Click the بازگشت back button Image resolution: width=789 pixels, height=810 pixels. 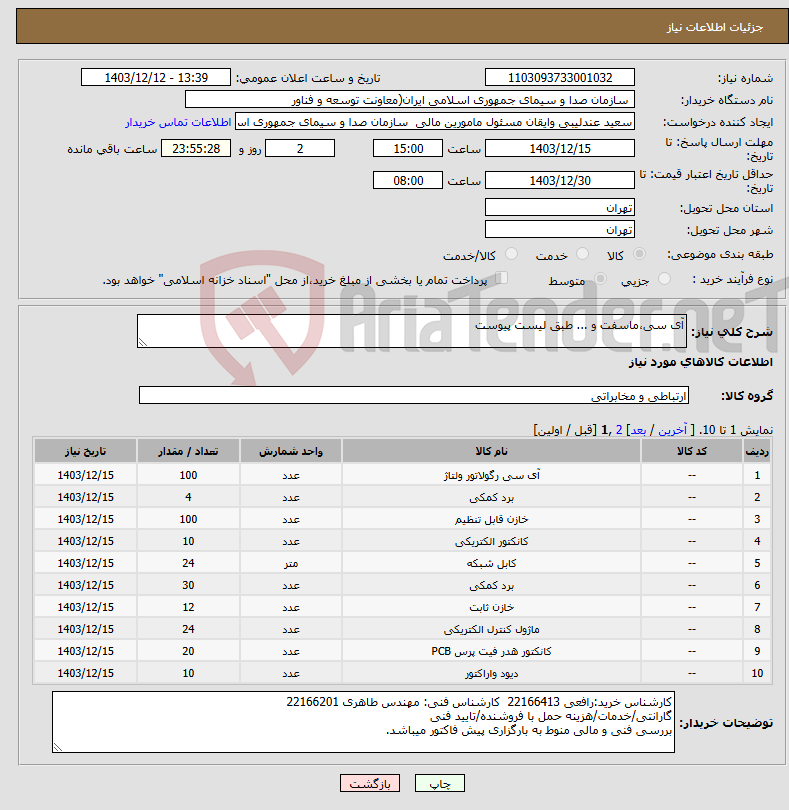point(370,783)
